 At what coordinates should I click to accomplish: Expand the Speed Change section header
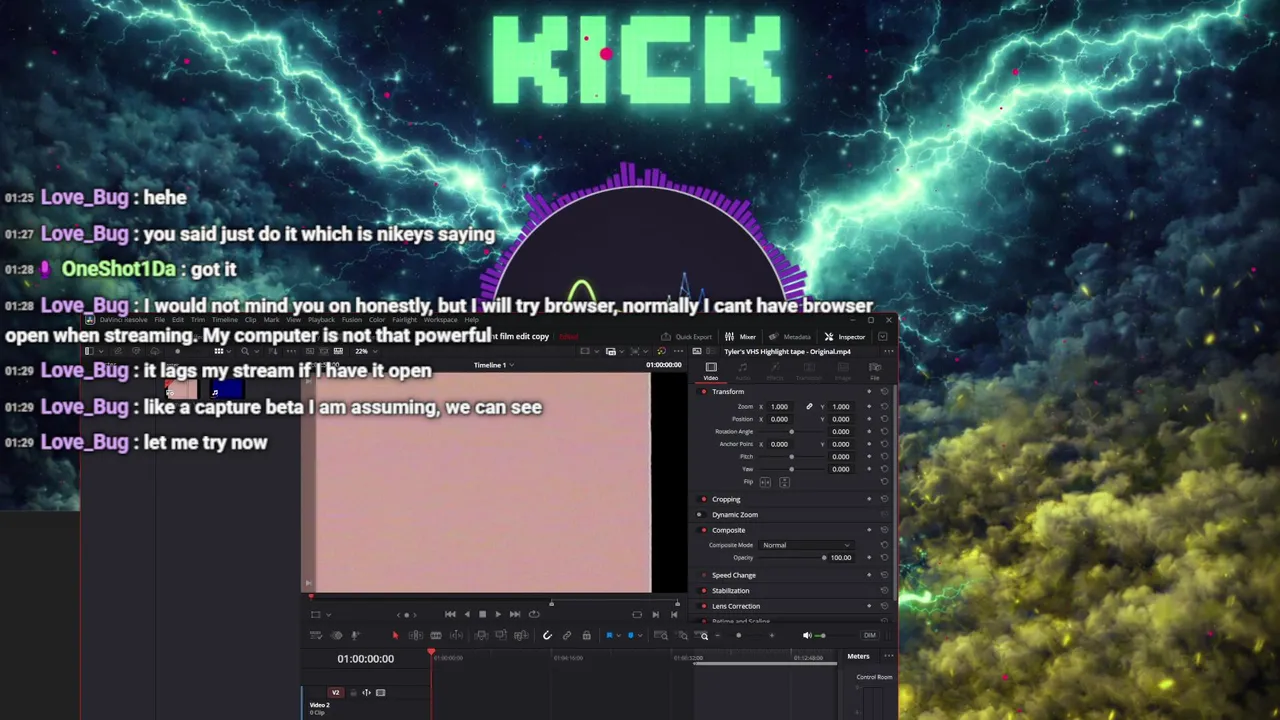click(734, 575)
